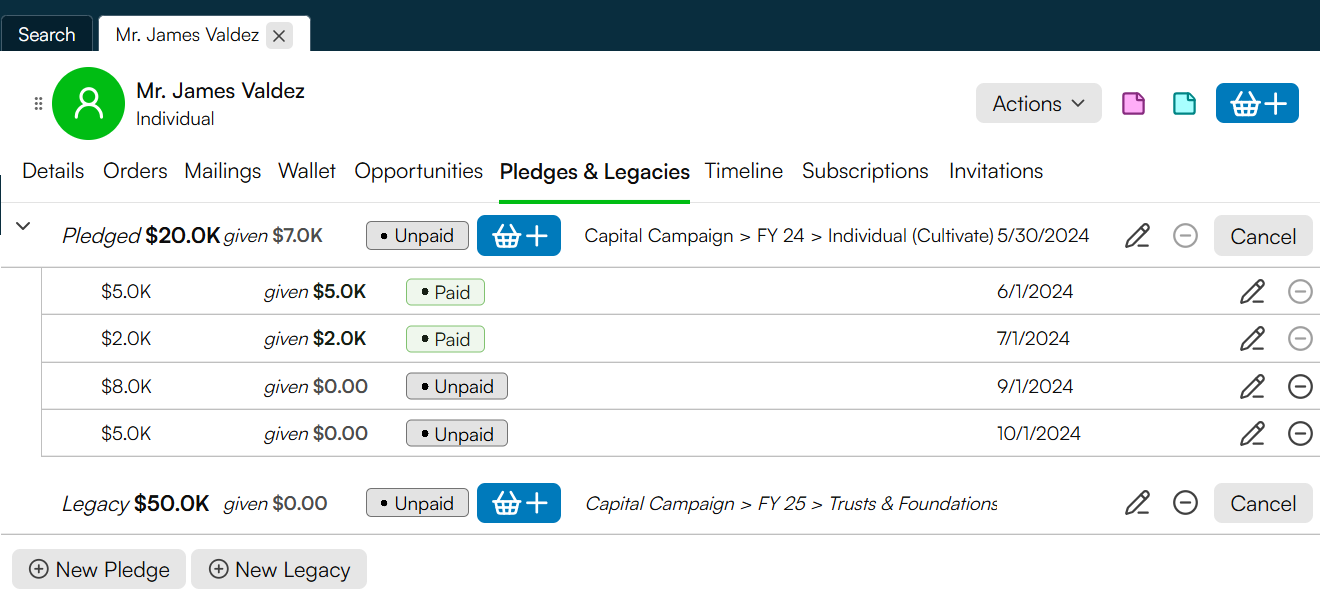Viewport: 1320px width, 603px height.
Task: Click the drag handle beside the avatar
Action: coord(38,104)
